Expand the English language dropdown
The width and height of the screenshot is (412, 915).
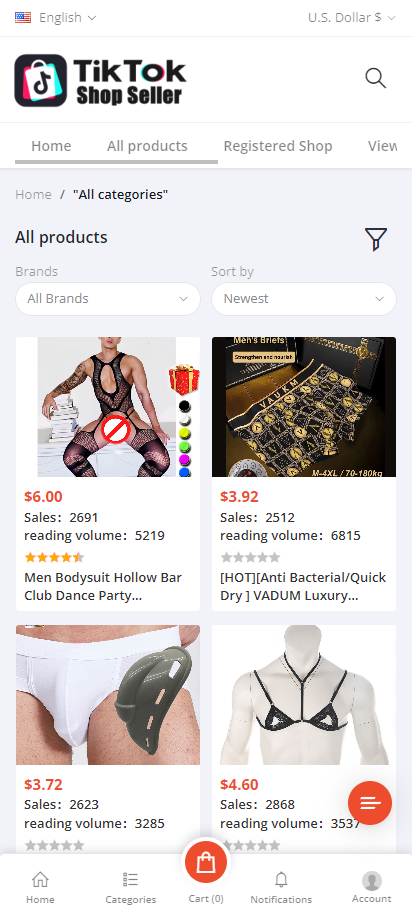(55, 18)
